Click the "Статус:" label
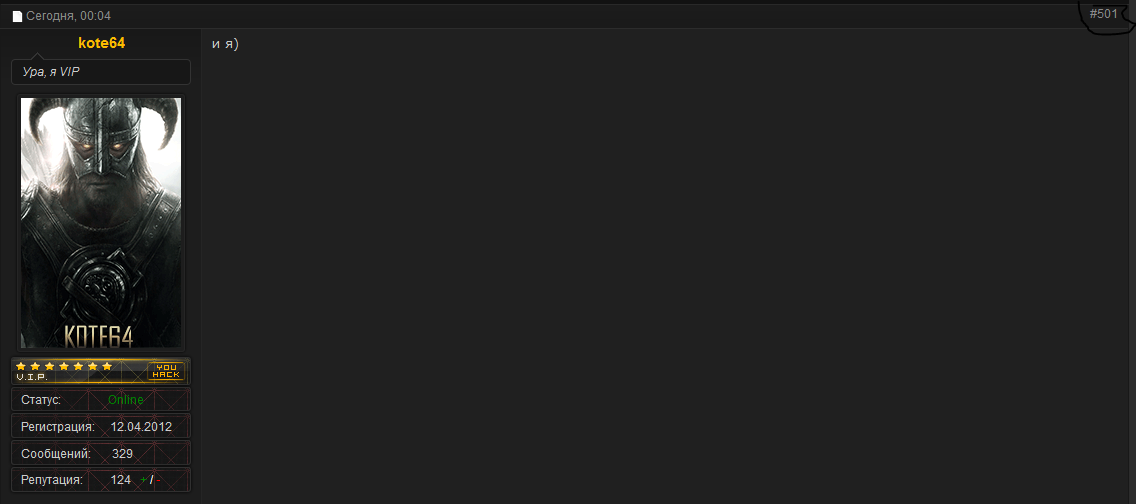 [x=41, y=400]
